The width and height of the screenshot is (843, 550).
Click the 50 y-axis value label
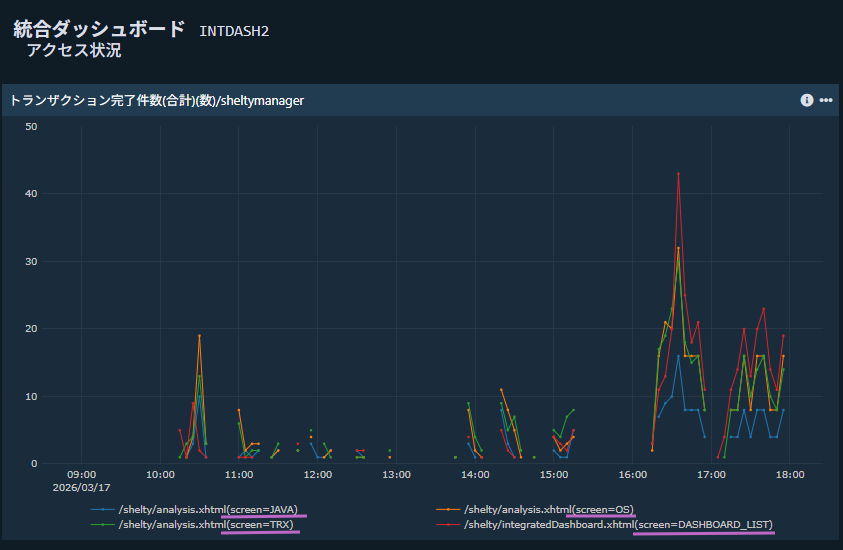(x=31, y=126)
